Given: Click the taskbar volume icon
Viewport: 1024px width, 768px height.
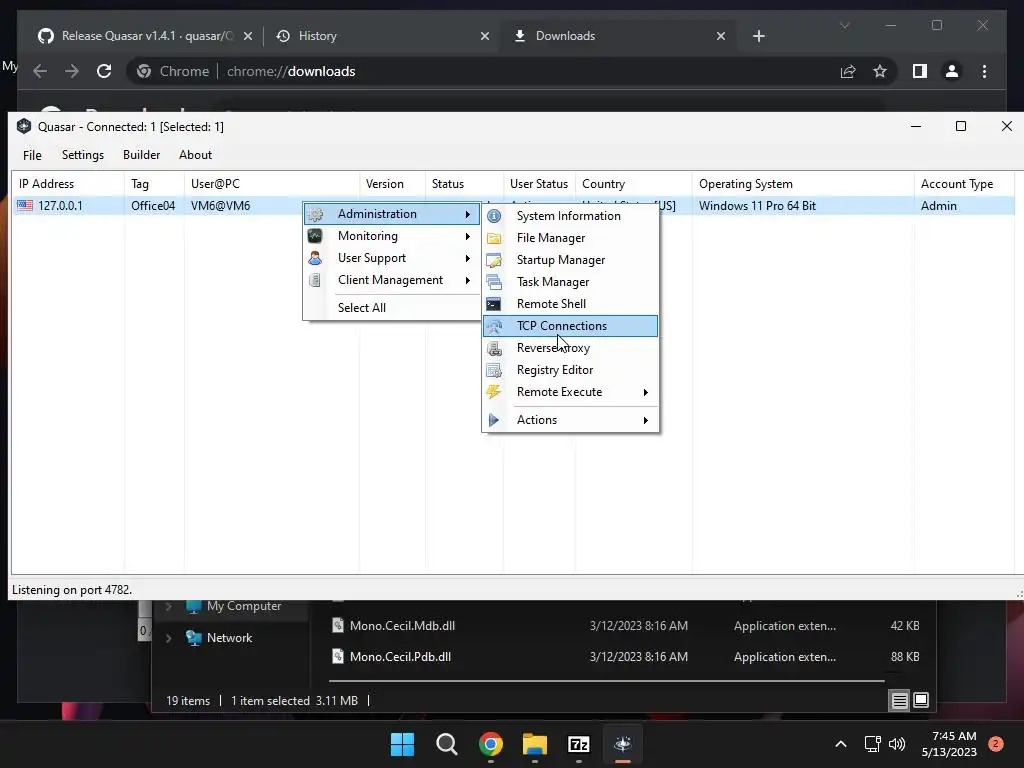Looking at the screenshot, I should click(897, 744).
